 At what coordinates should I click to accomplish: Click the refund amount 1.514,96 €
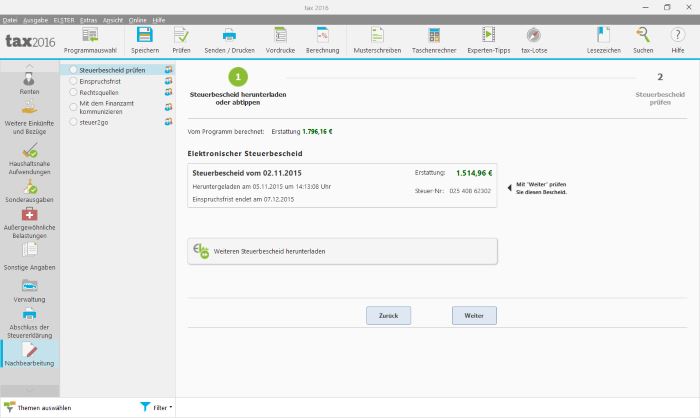(x=474, y=173)
